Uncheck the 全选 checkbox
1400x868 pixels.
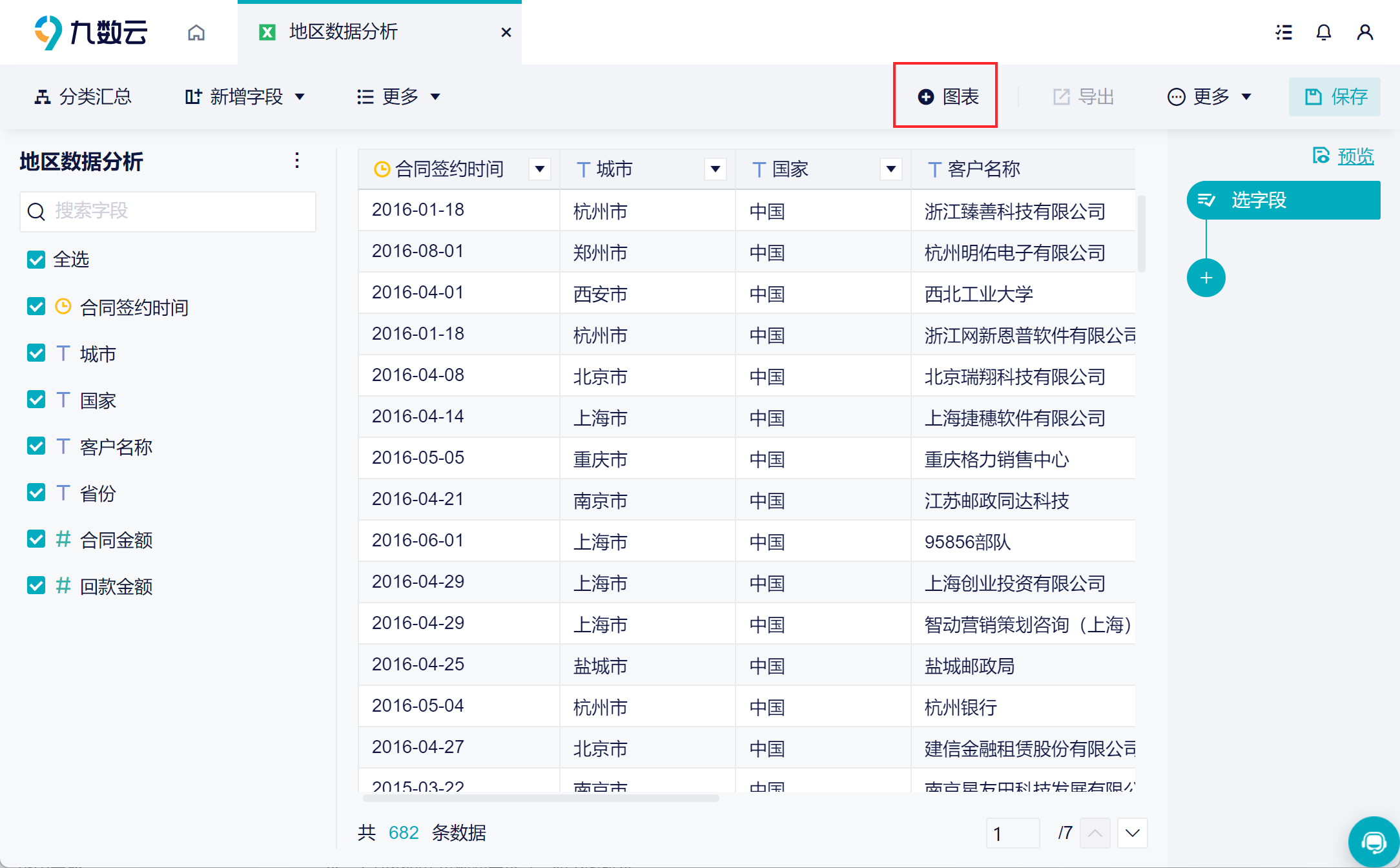36,260
